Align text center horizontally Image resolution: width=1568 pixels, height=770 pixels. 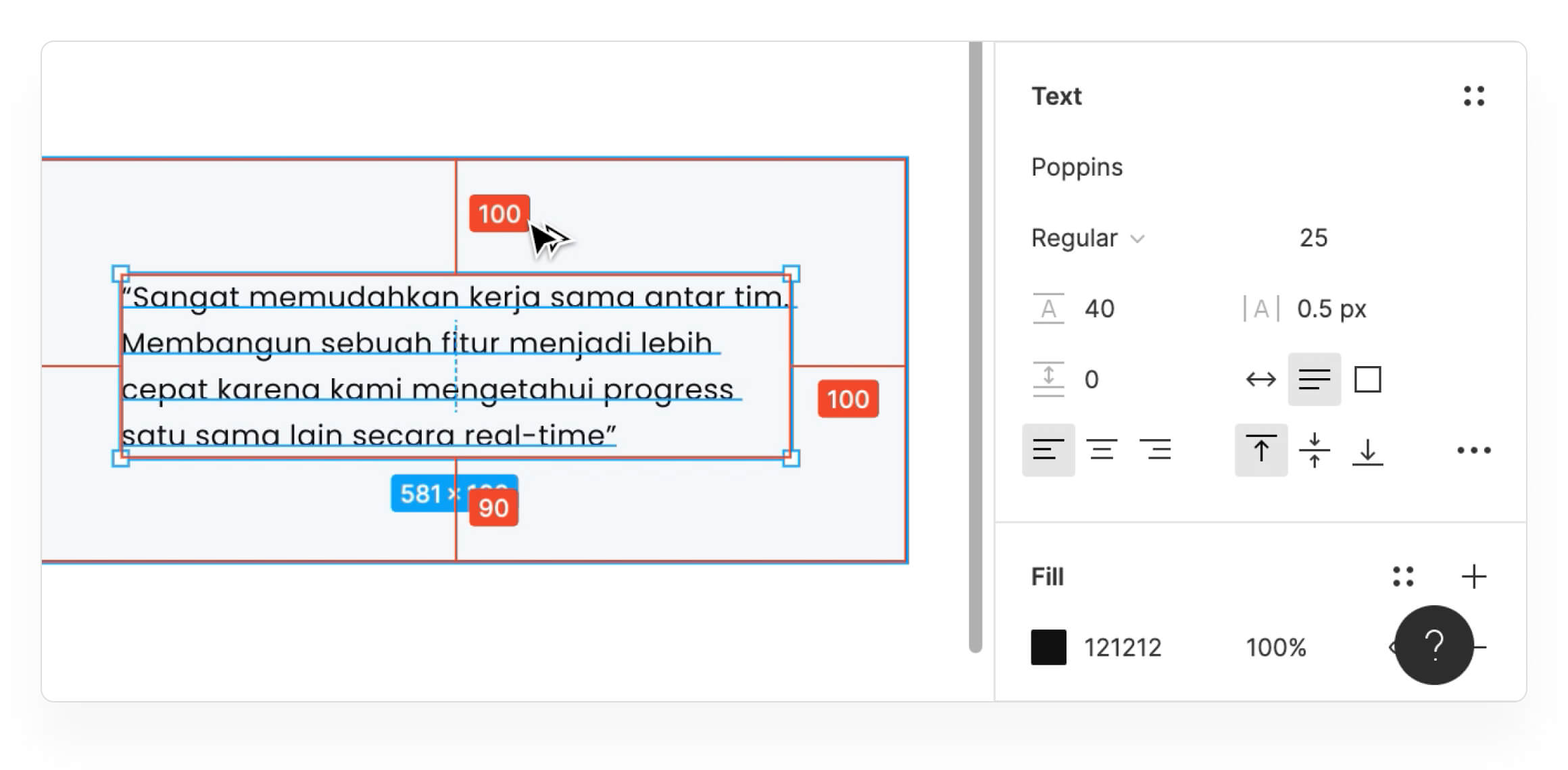click(x=1102, y=450)
